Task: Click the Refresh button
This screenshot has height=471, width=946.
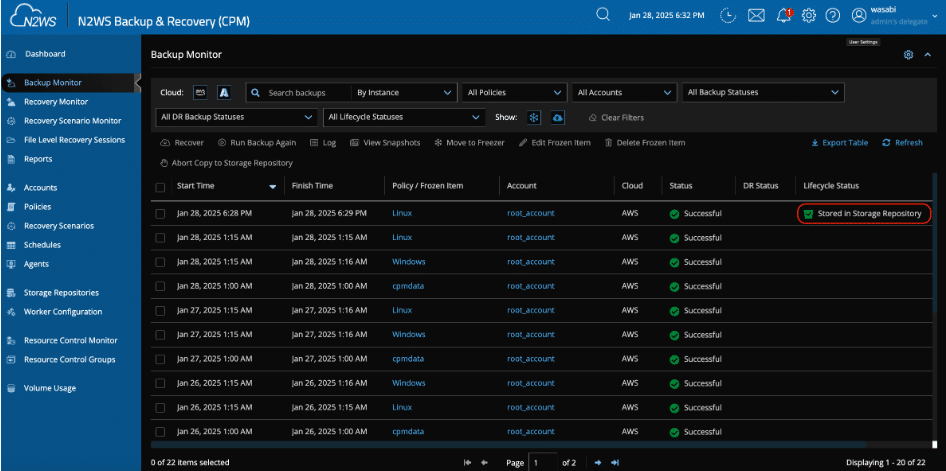Action: tap(903, 143)
